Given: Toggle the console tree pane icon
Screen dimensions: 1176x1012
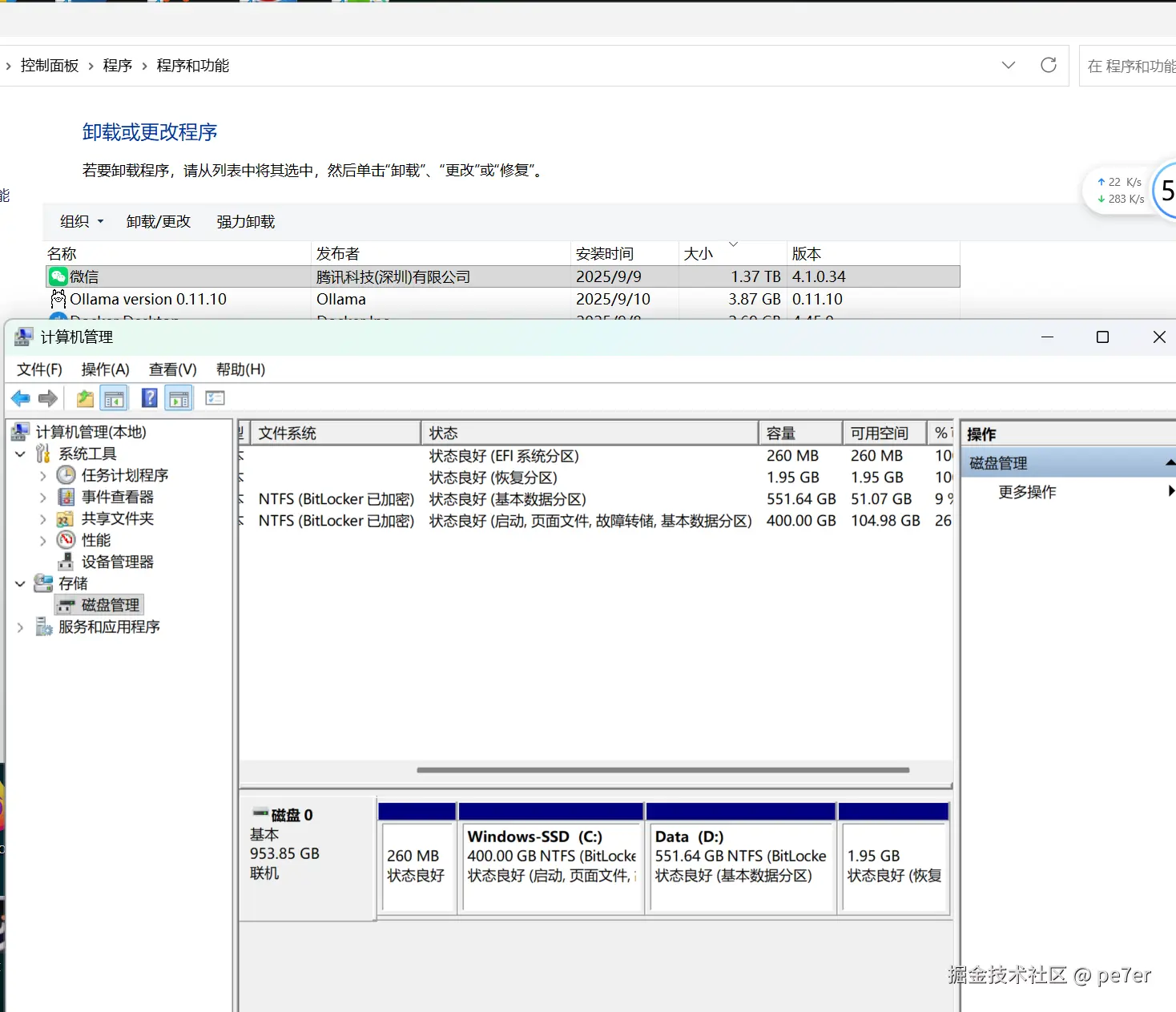Looking at the screenshot, I should [x=114, y=398].
